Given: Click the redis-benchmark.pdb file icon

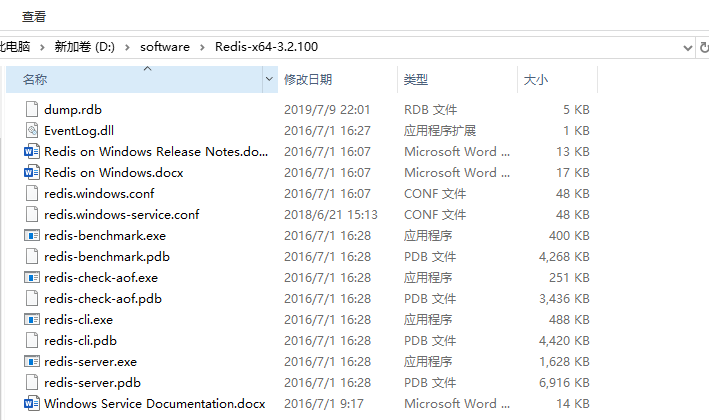Looking at the screenshot, I should [32, 257].
